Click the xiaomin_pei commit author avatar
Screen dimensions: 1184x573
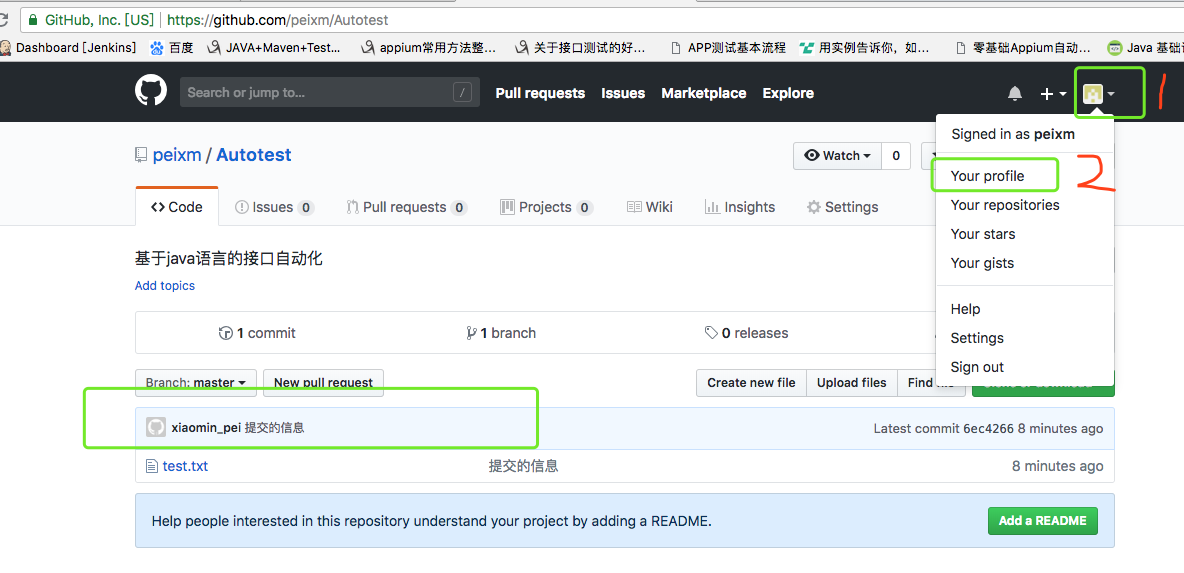(155, 427)
